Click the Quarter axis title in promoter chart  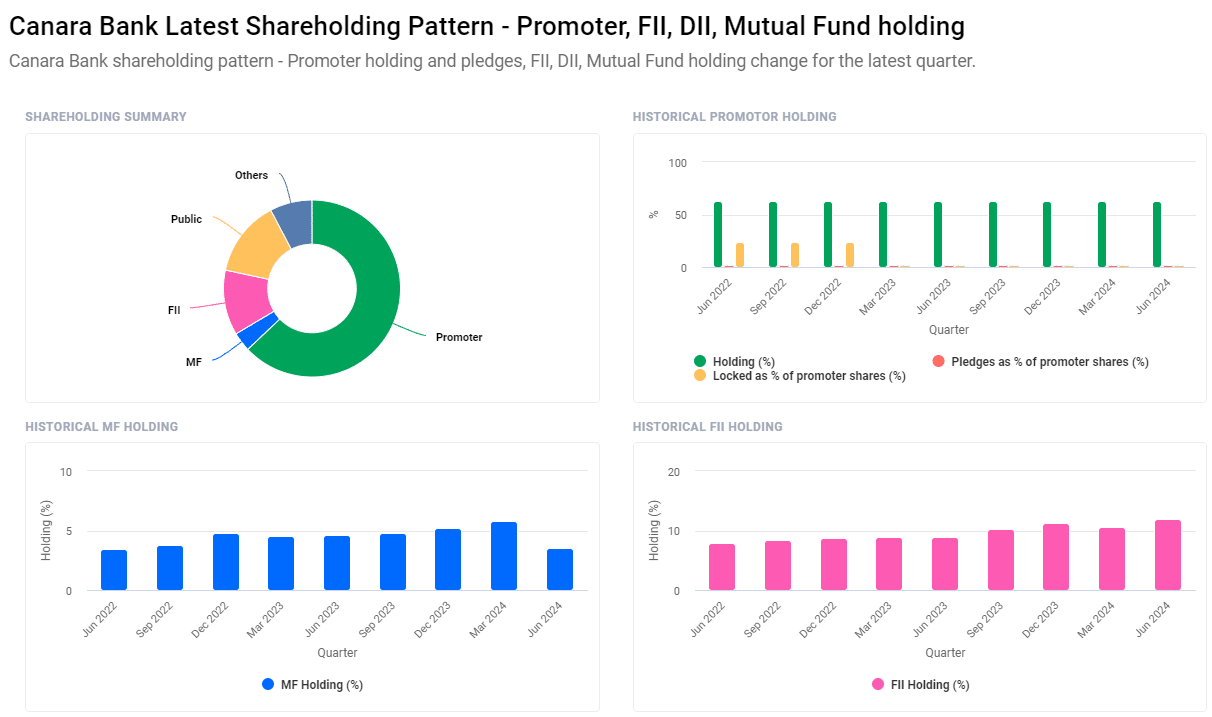pos(949,330)
